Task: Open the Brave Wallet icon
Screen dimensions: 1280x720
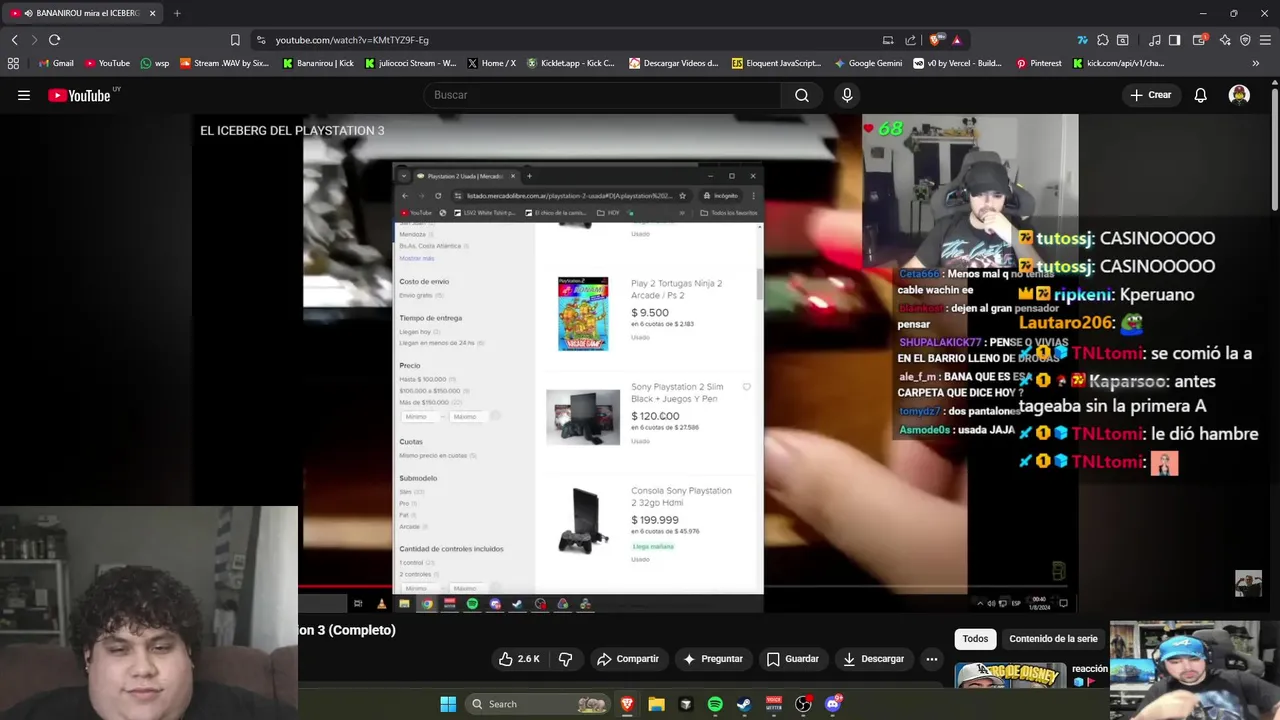Action: (x=1200, y=40)
